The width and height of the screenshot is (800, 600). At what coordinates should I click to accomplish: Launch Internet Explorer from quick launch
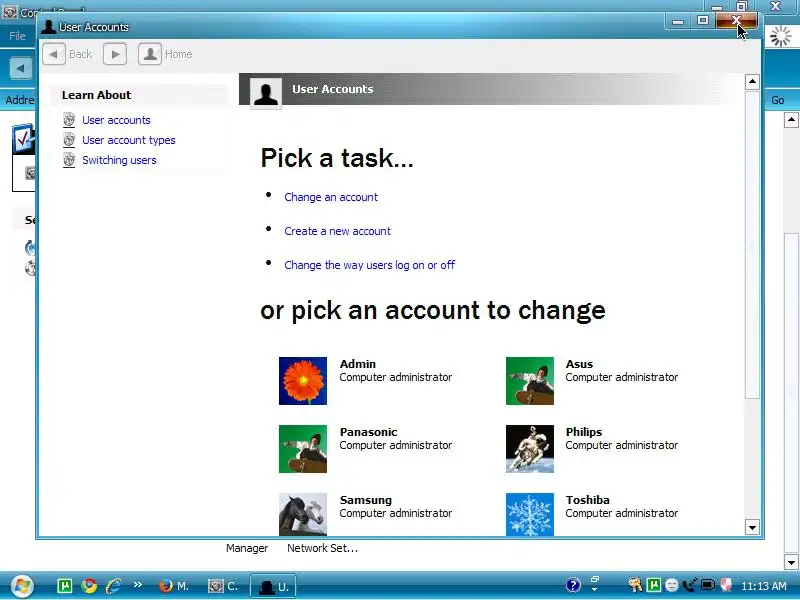pyautogui.click(x=113, y=586)
